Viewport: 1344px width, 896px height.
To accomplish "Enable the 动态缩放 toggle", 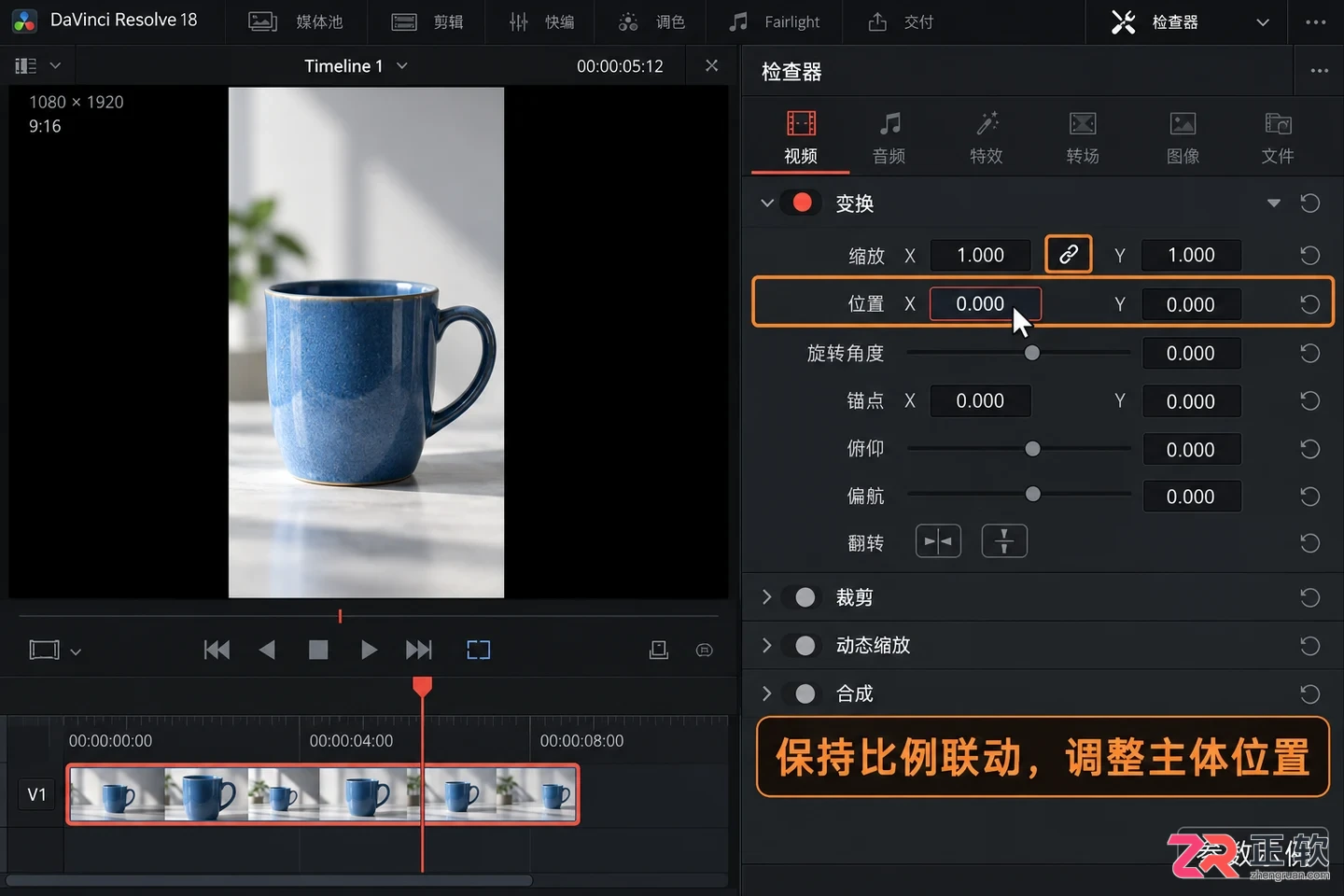I will pos(805,645).
